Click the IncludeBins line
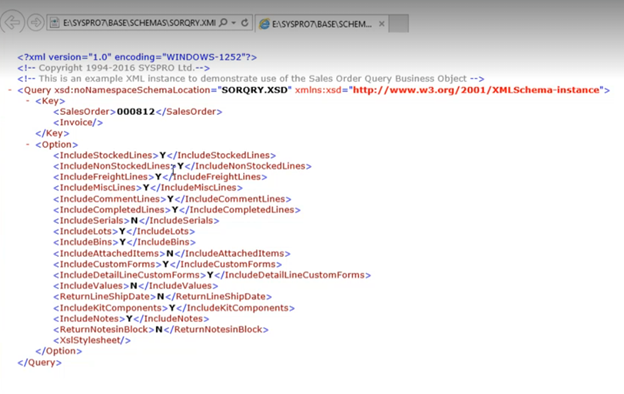This screenshot has width=624, height=394. [x=125, y=242]
